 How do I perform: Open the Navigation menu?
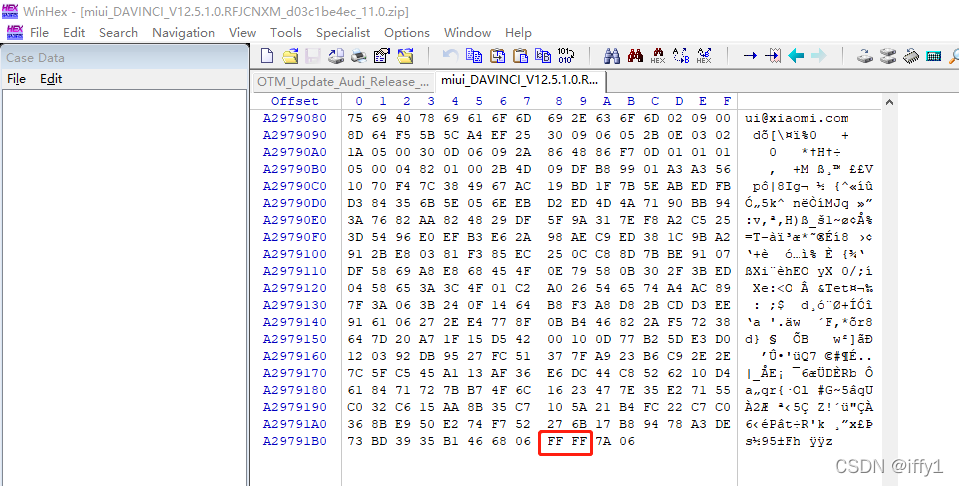[183, 32]
